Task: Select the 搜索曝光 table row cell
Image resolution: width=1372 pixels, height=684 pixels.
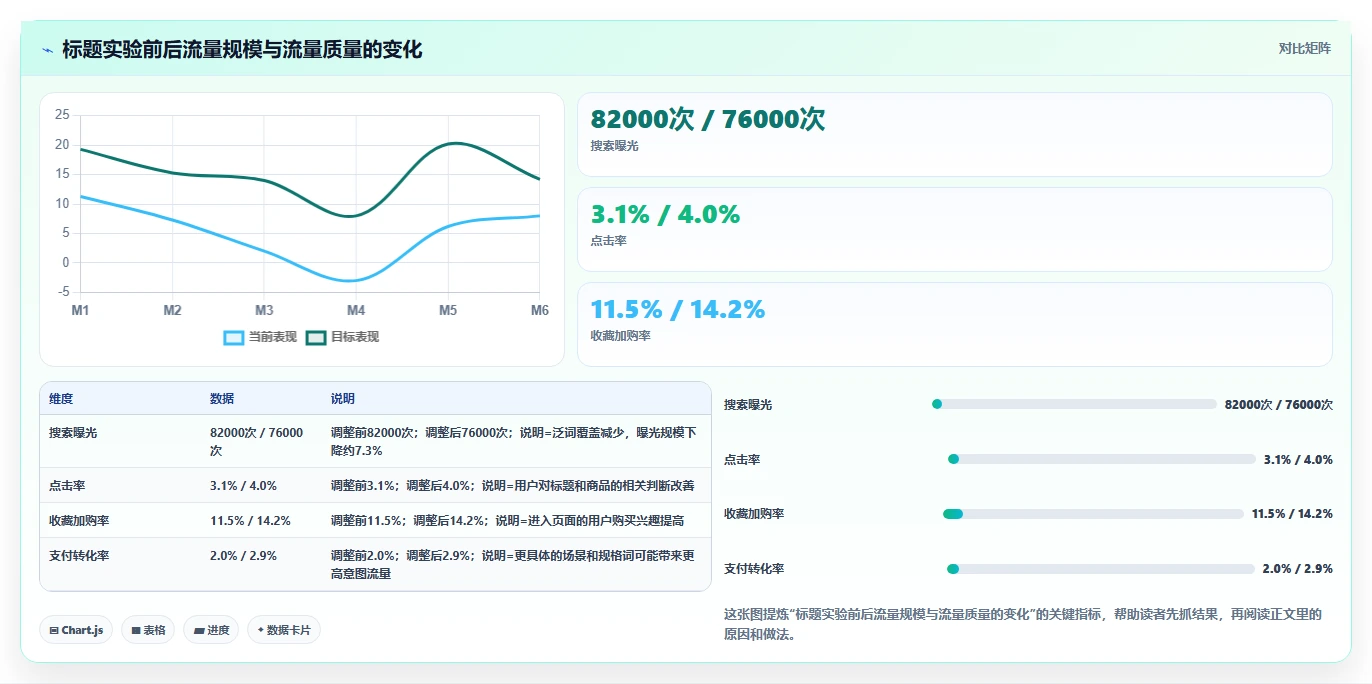Action: click(120, 441)
